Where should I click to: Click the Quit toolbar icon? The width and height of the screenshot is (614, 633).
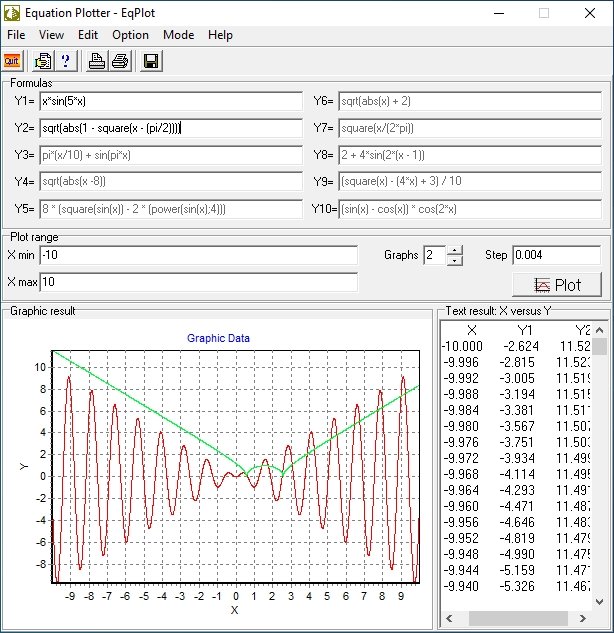point(12,61)
